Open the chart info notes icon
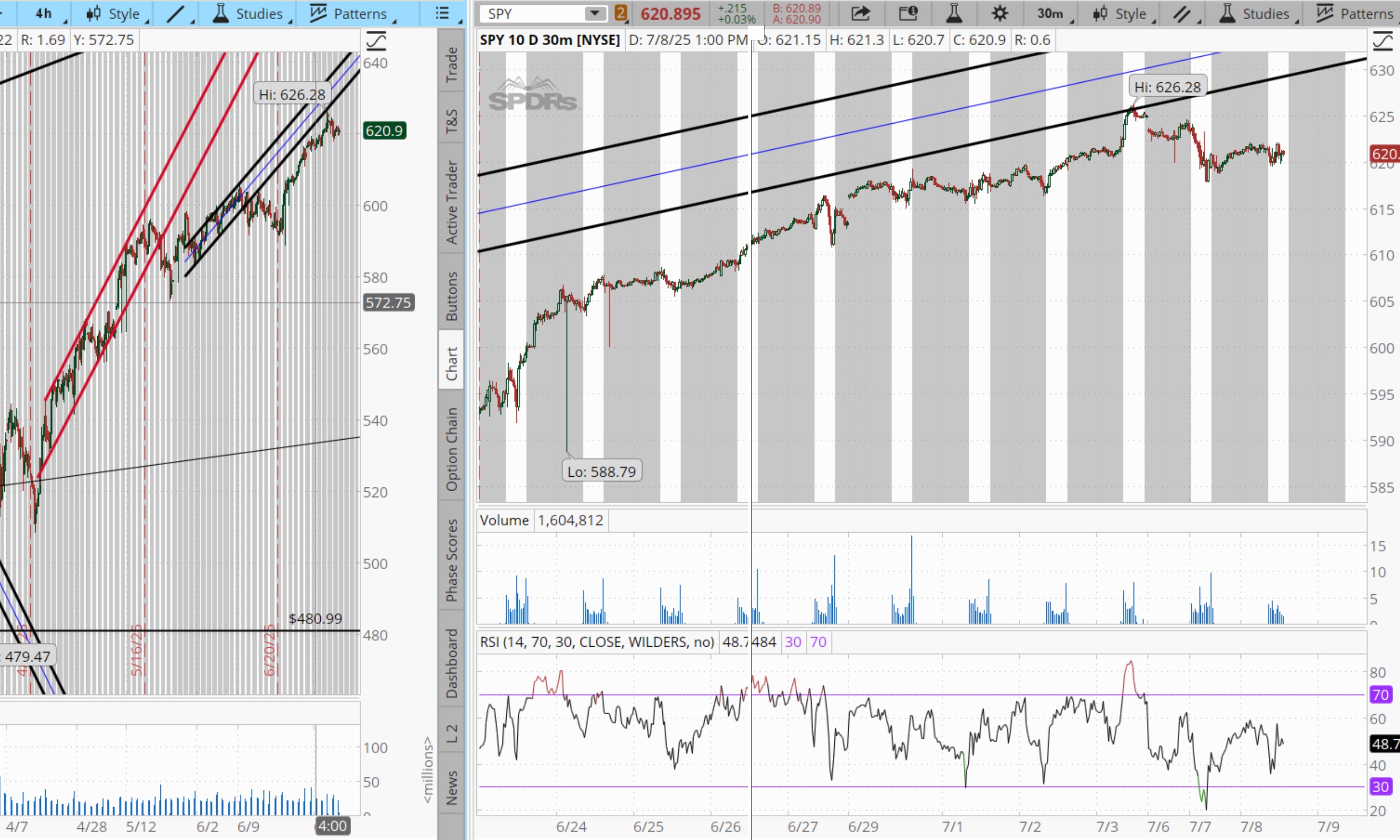 point(908,13)
